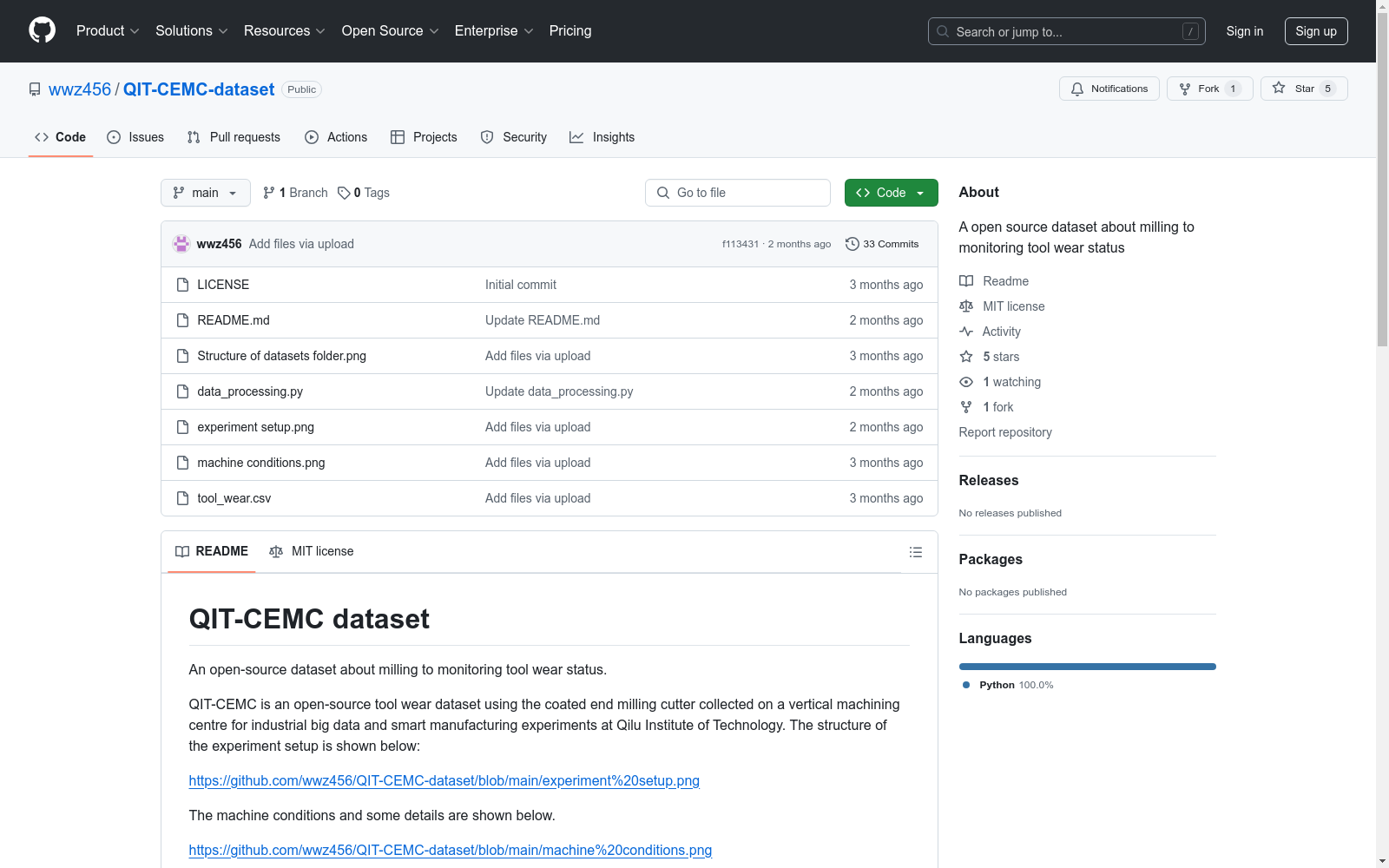The height and width of the screenshot is (868, 1389).
Task: Click the Notifications bell button
Action: click(x=1109, y=89)
